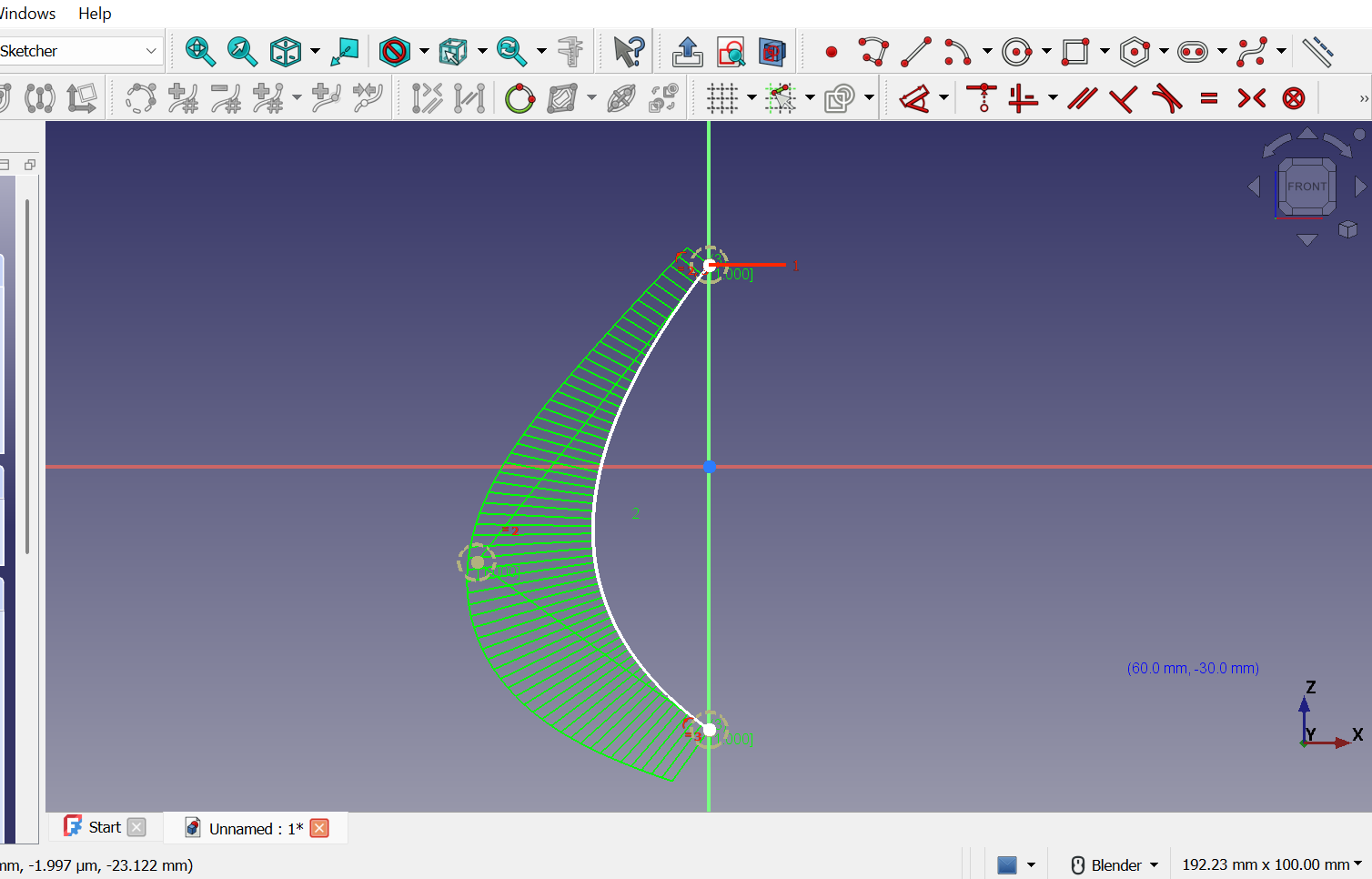Select the Slot tool

1193,51
